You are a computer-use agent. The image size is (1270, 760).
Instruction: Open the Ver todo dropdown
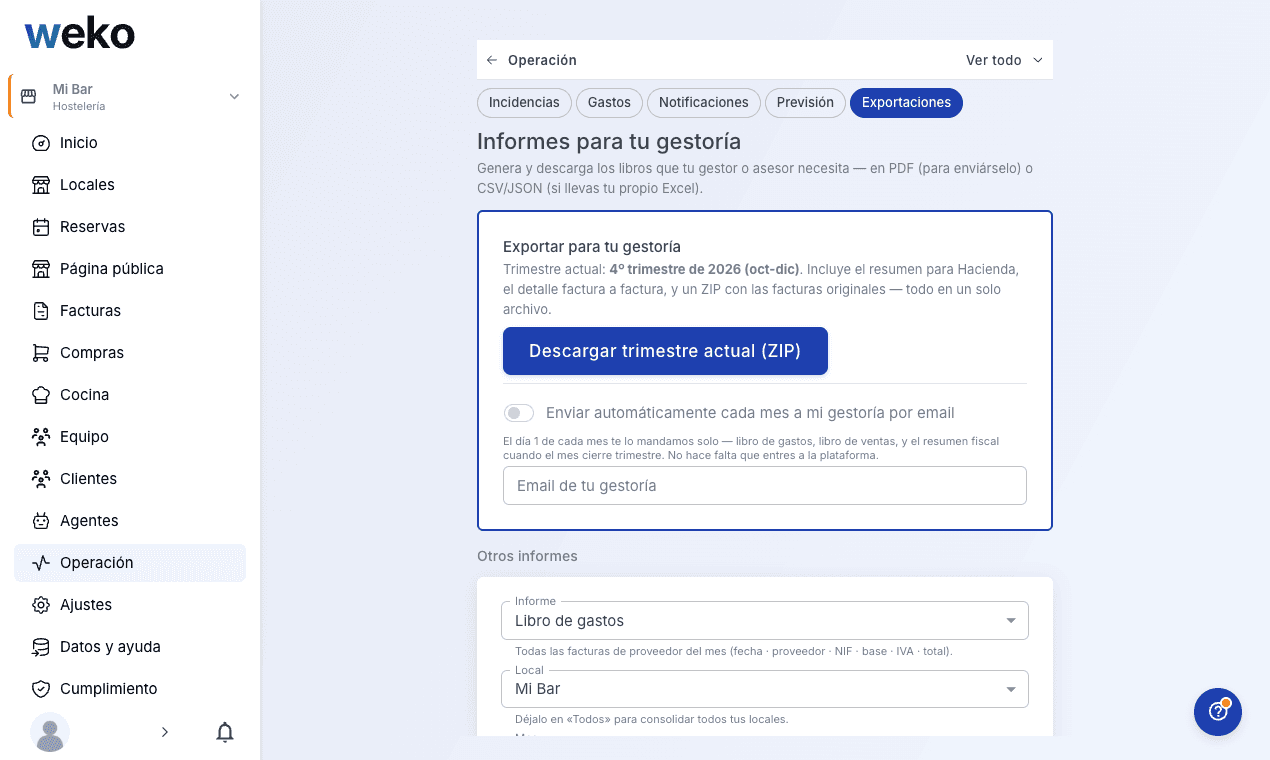coord(1004,60)
